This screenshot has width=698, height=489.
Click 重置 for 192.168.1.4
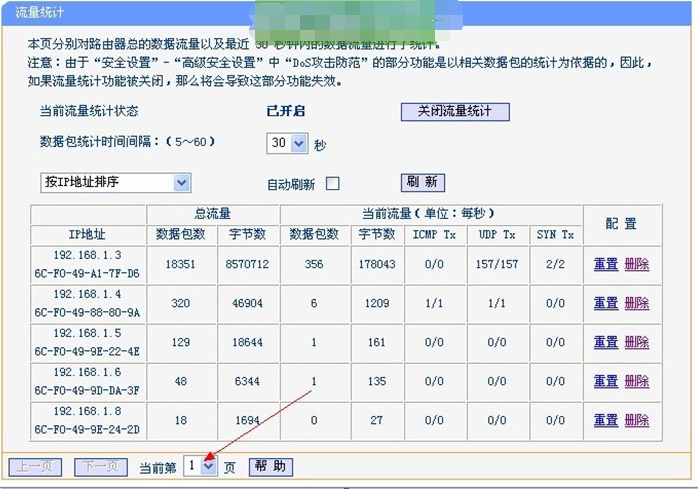click(606, 303)
